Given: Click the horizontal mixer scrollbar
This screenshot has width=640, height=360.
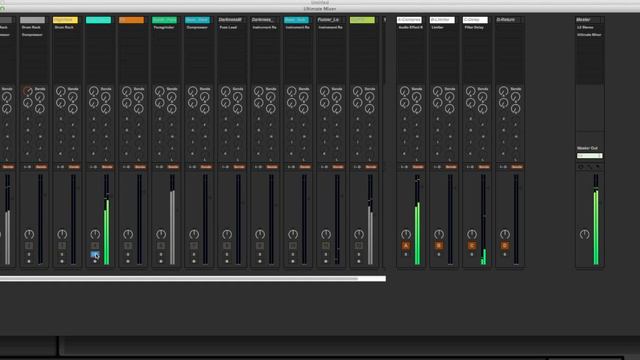Looking at the screenshot, I should [193, 279].
